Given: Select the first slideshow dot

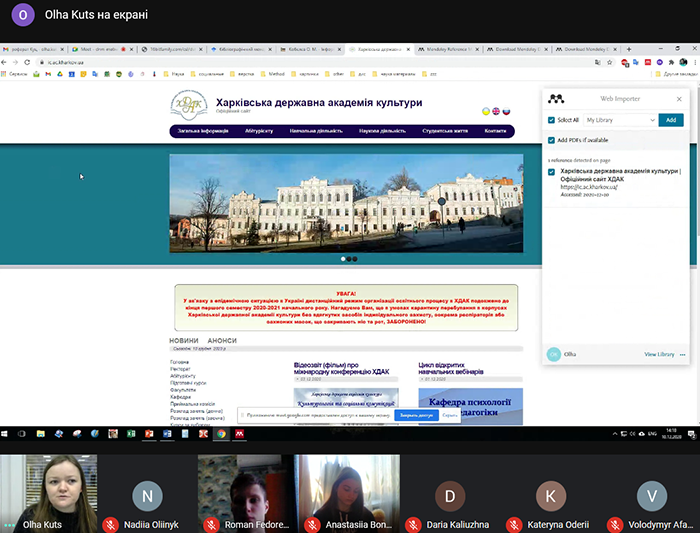Looking at the screenshot, I should [343, 259].
